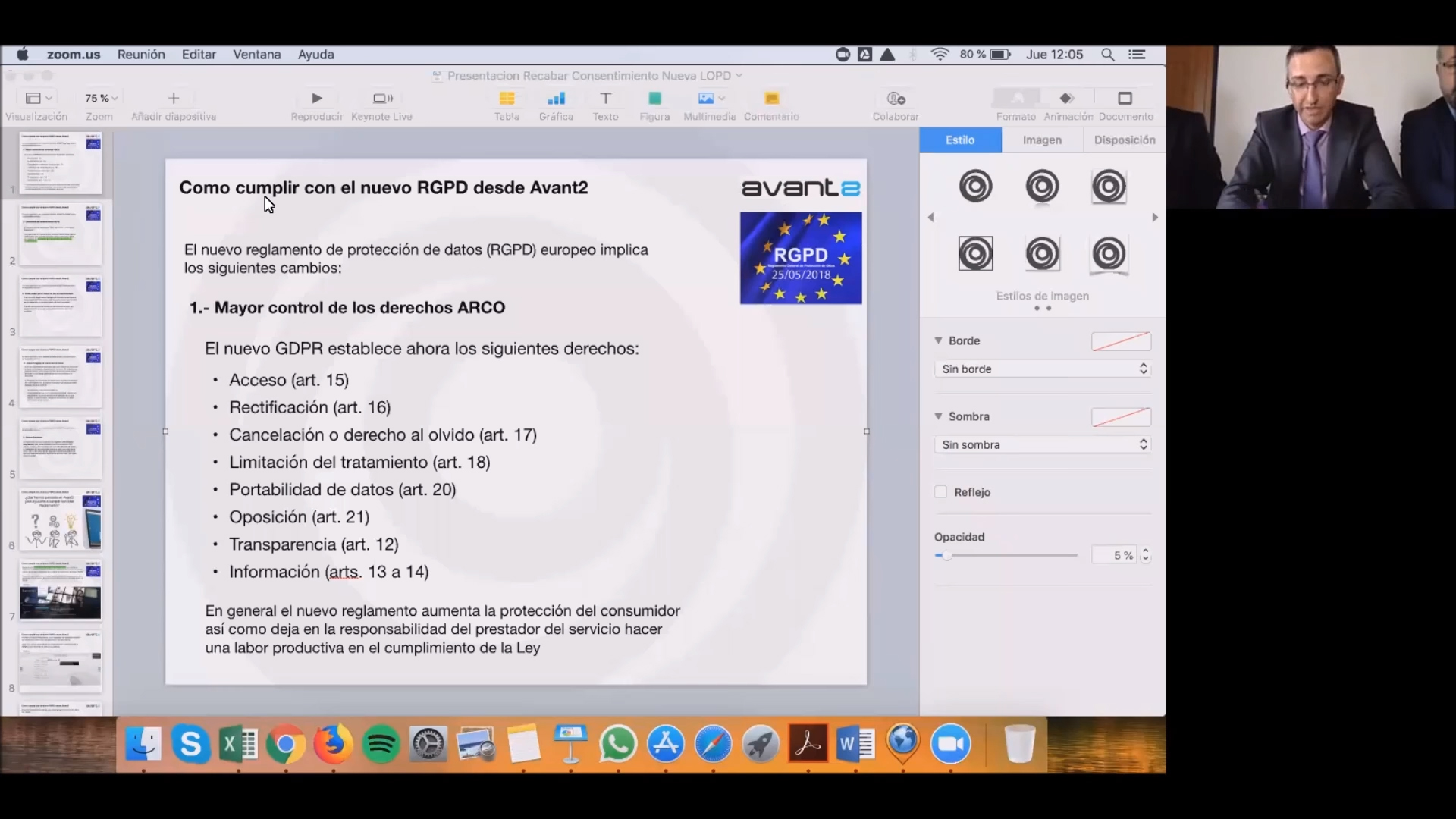Click the Colaborar icon

[x=896, y=99]
